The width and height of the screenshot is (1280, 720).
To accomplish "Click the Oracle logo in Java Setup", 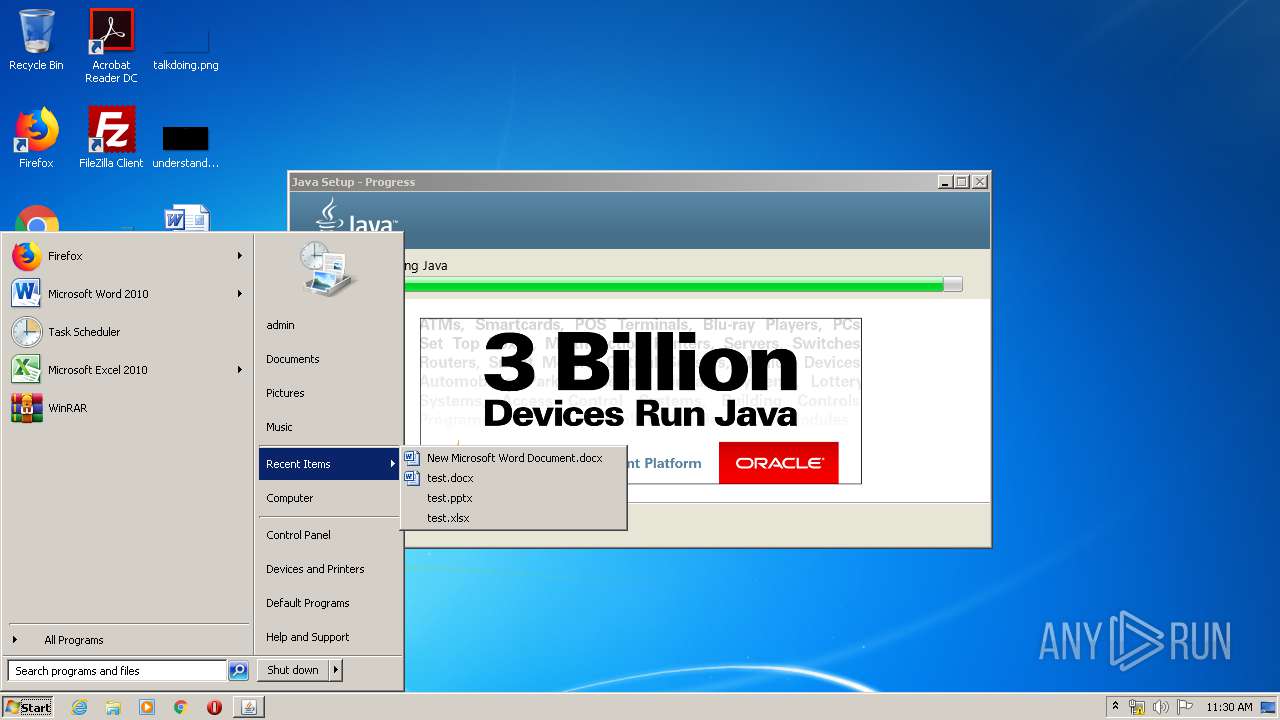I will [x=778, y=463].
